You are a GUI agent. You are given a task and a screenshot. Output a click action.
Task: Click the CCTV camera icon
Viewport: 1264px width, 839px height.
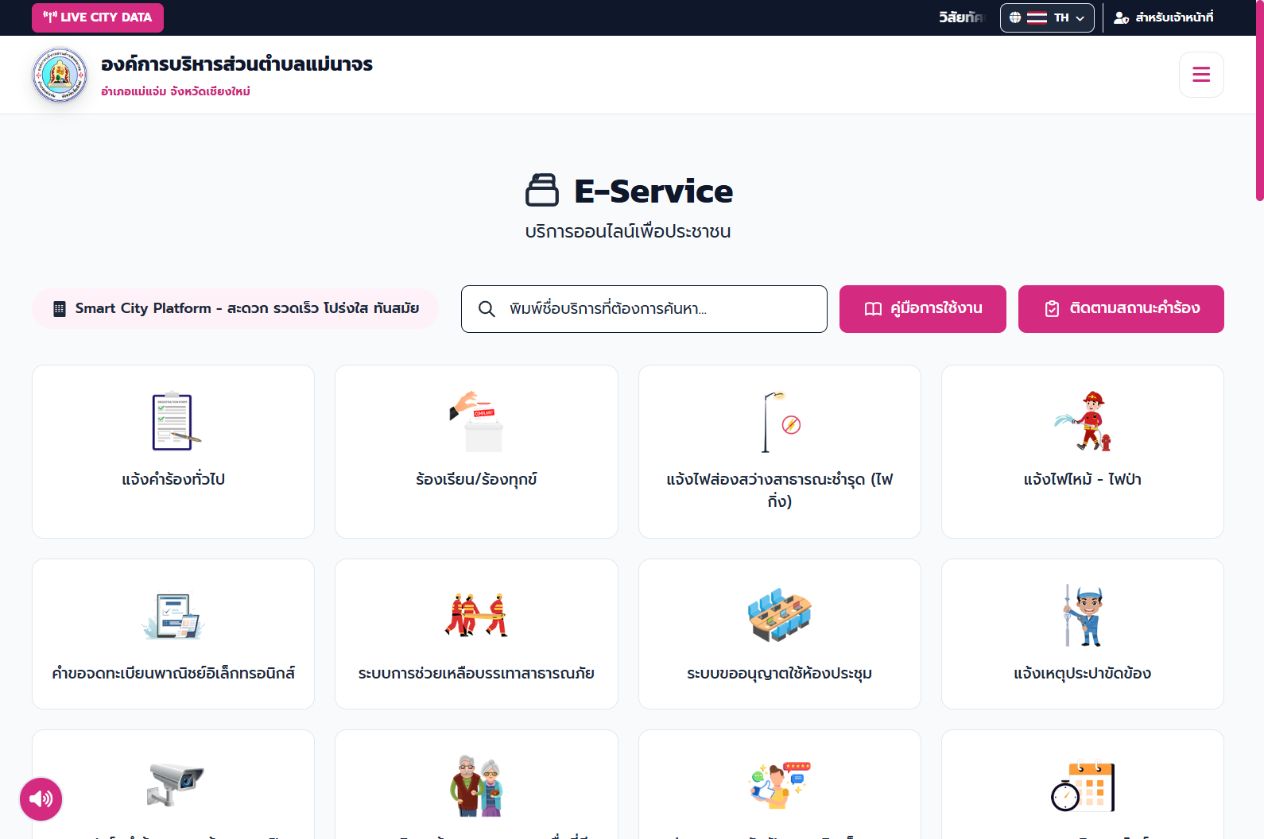[x=174, y=783]
